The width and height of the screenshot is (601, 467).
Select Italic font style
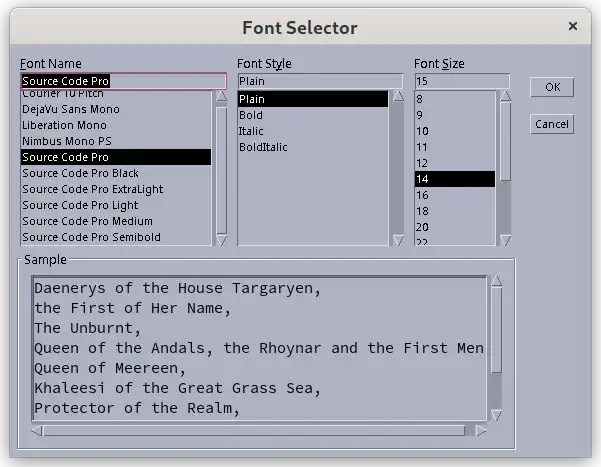[313, 132]
